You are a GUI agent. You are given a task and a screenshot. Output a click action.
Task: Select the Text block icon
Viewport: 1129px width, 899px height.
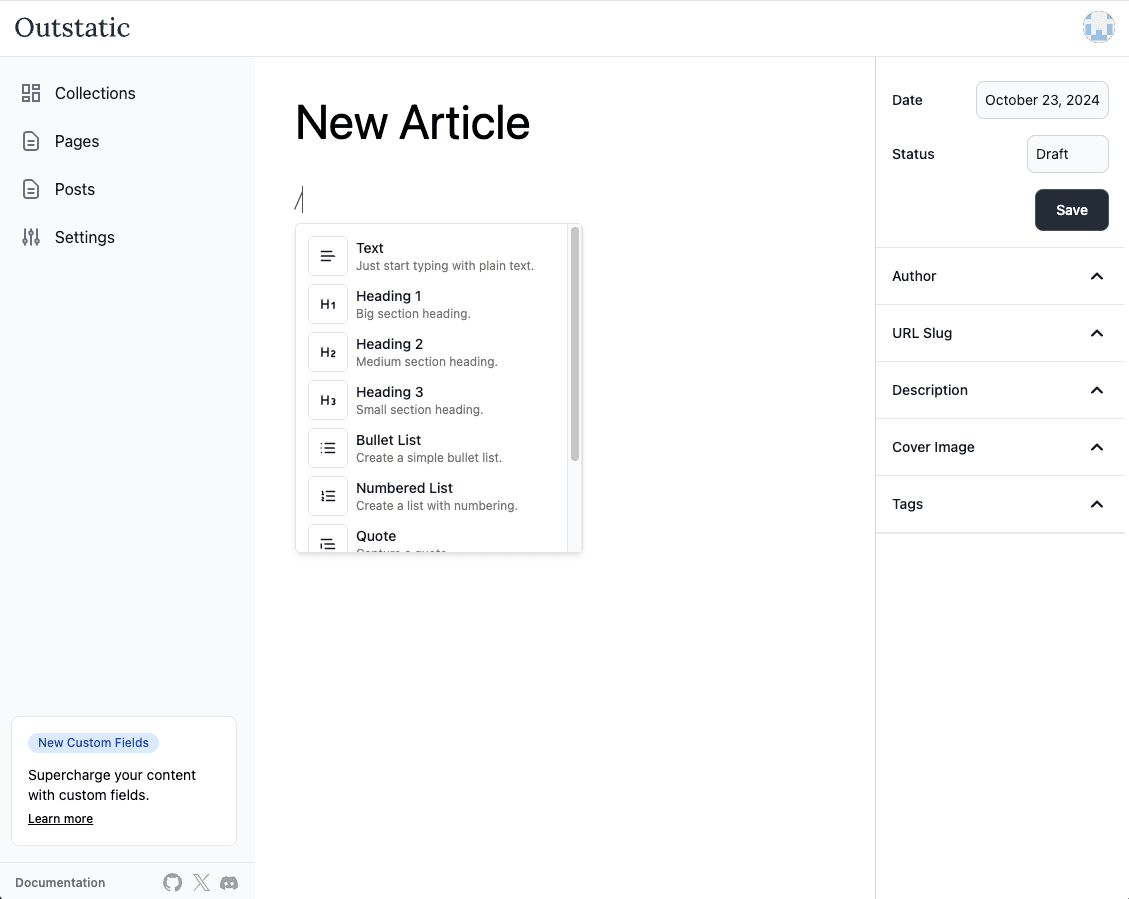328,256
